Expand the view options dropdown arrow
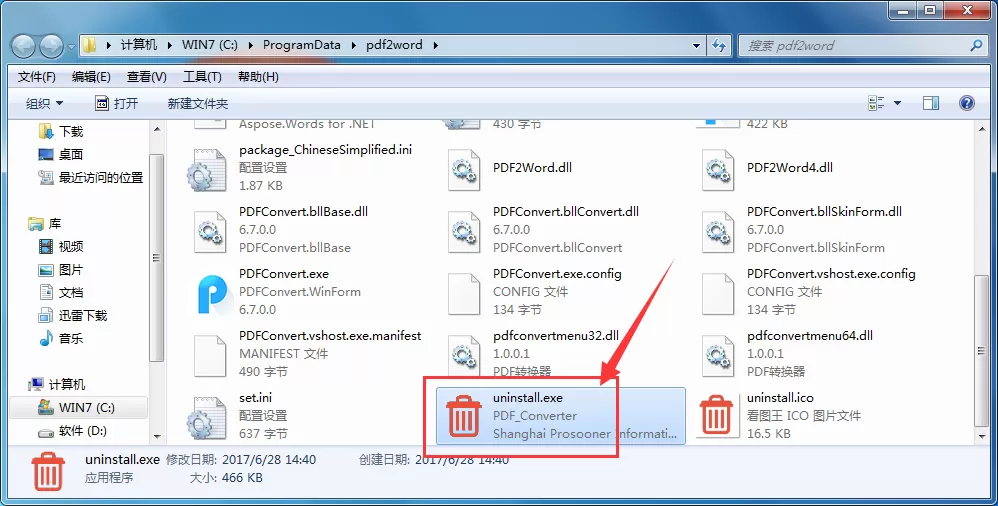 897,103
